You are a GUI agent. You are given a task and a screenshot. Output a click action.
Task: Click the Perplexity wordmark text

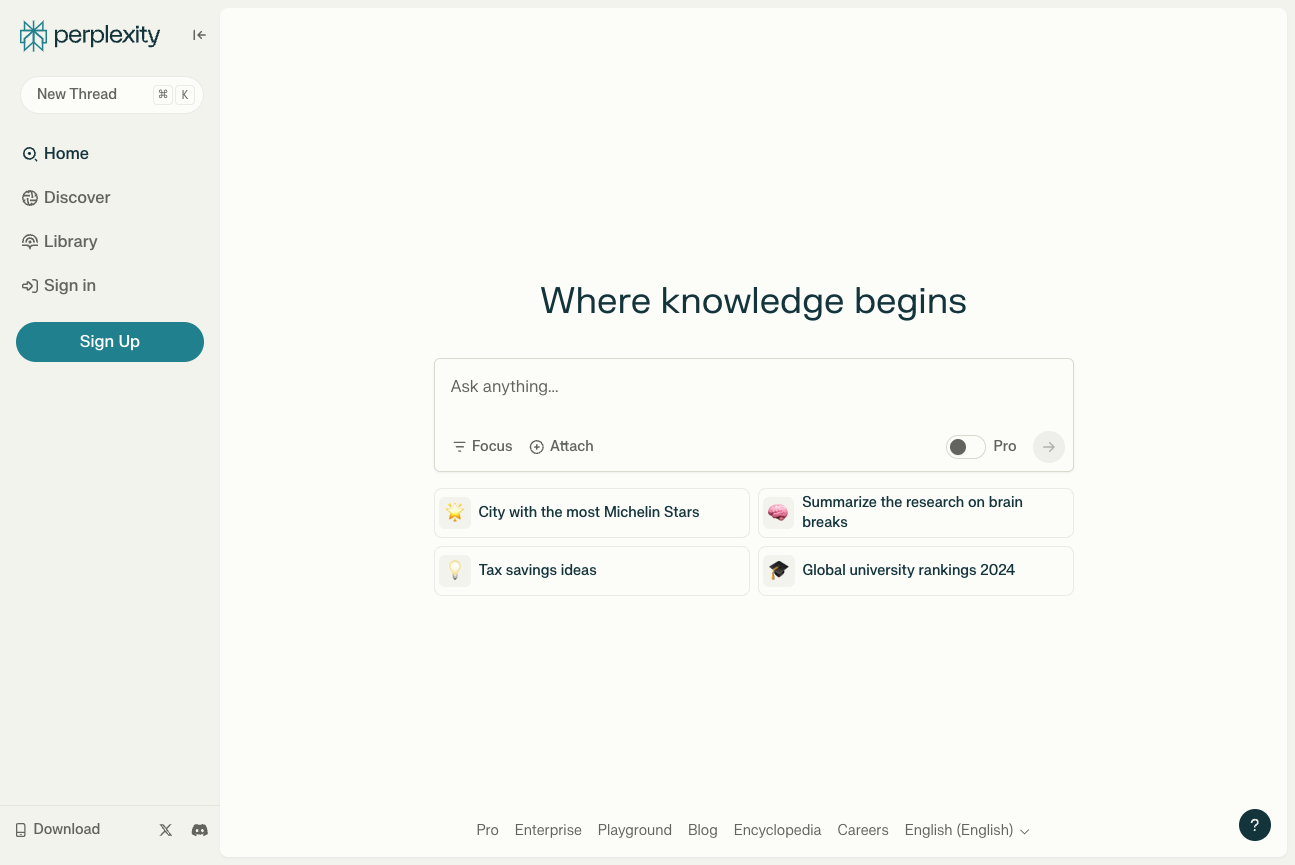[107, 36]
